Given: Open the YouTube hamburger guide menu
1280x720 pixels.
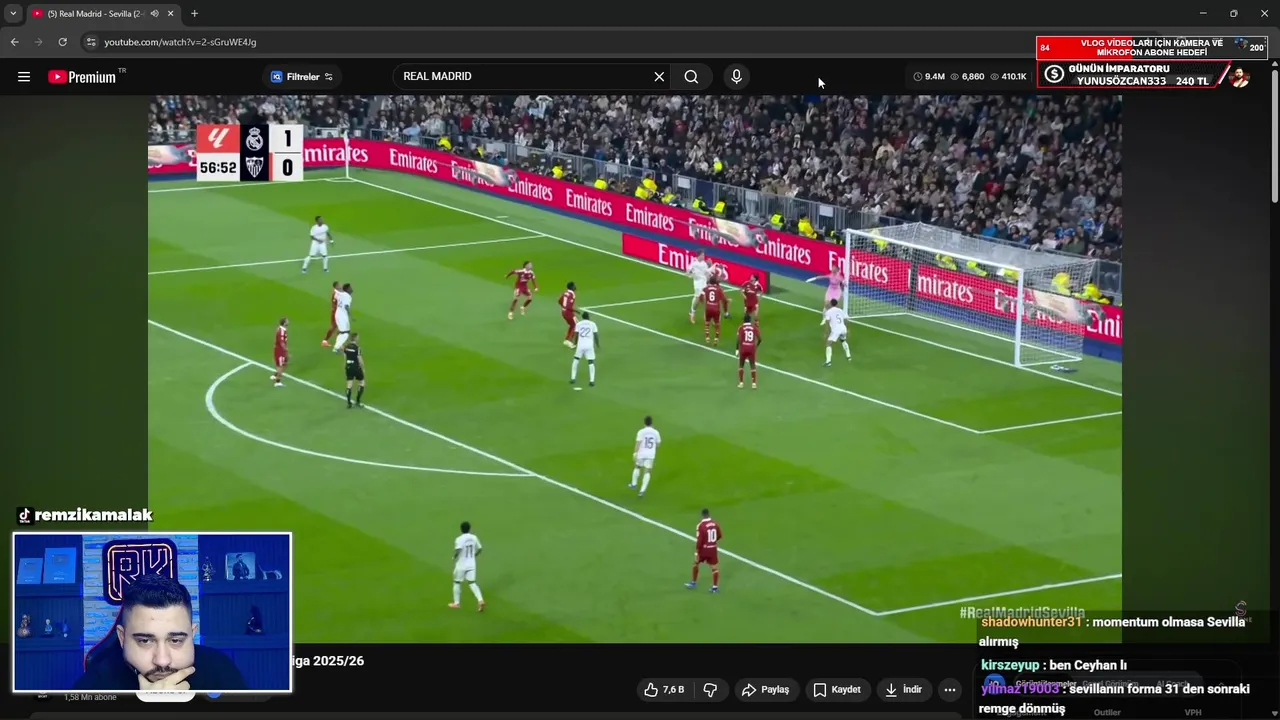Looking at the screenshot, I should pyautogui.click(x=24, y=77).
